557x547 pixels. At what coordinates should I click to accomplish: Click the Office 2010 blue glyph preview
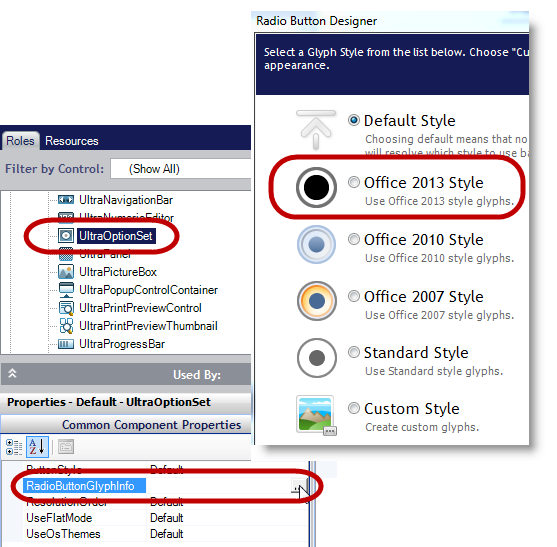tap(316, 244)
